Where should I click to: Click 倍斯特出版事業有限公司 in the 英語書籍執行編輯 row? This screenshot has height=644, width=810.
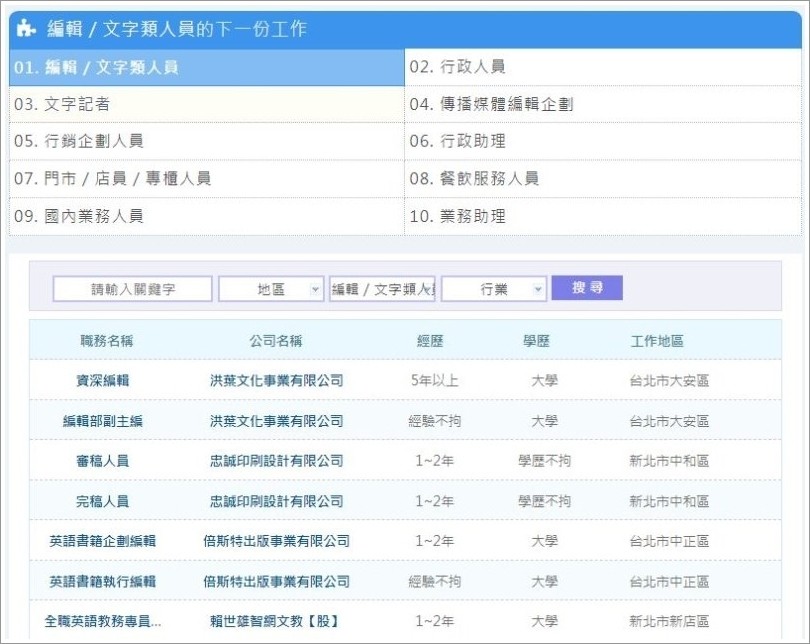[x=276, y=581]
